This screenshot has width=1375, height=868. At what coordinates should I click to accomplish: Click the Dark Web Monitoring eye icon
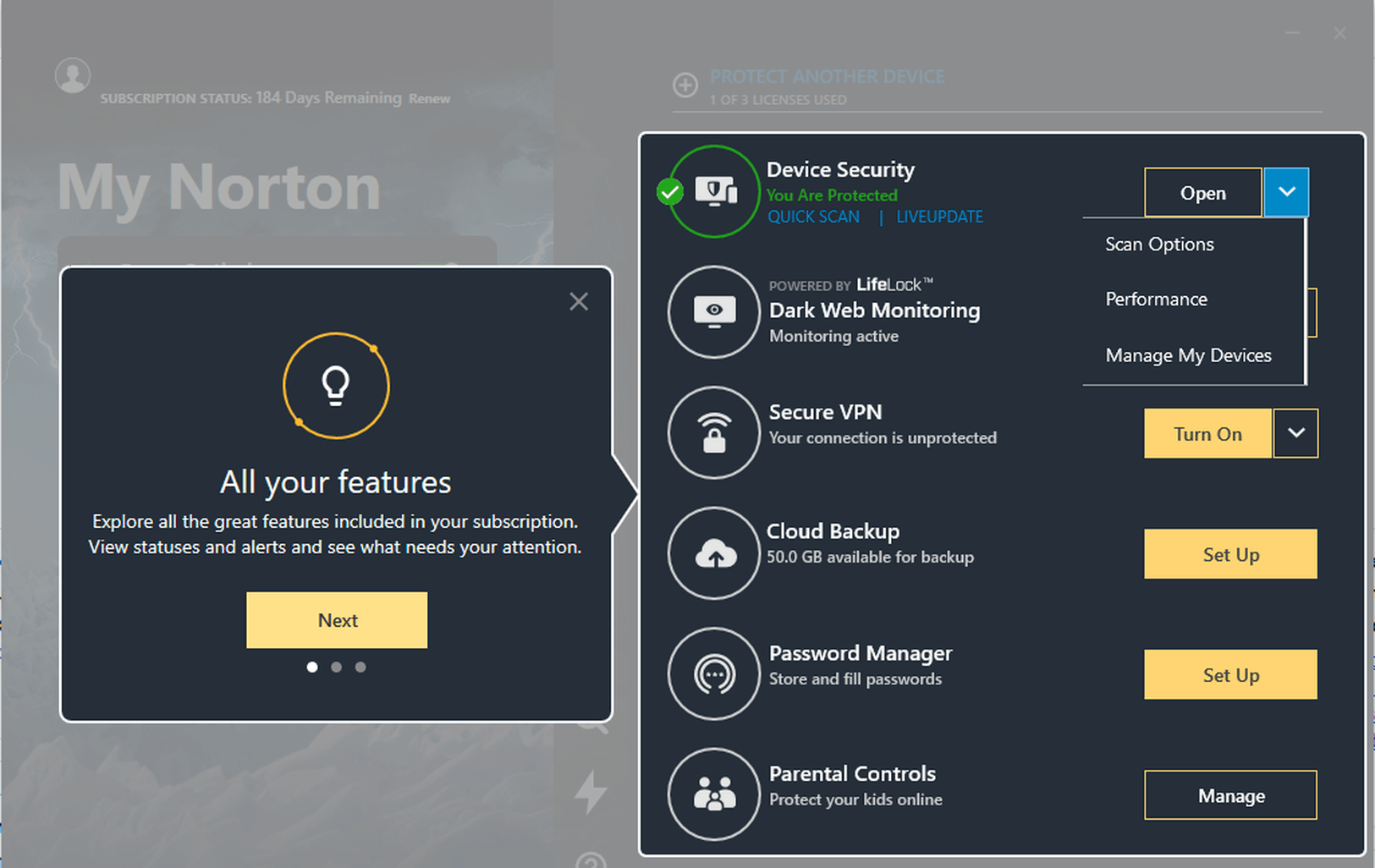coord(714,312)
